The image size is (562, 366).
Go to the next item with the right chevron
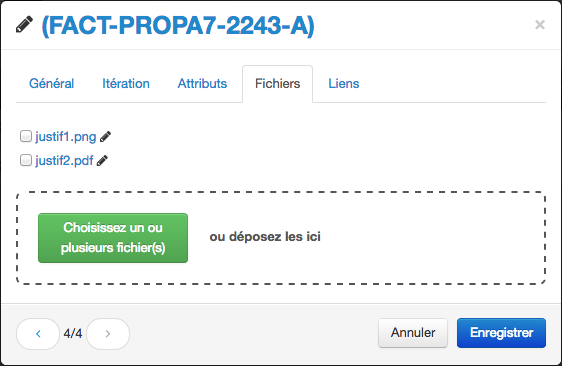click(x=108, y=334)
